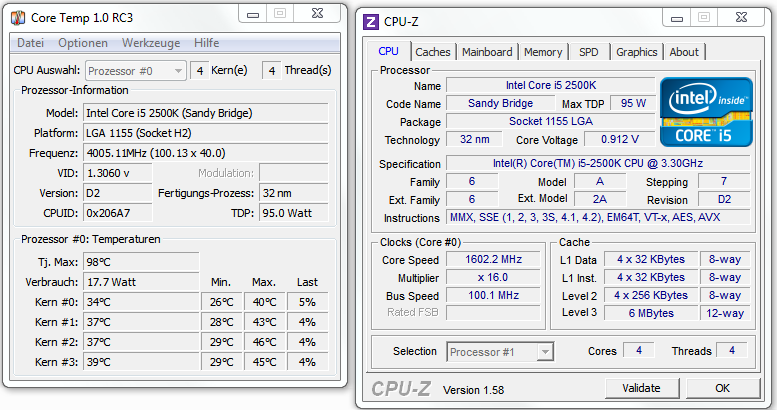Expand the Processor #1 Selection dropdown in CPU-Z

coord(500,352)
